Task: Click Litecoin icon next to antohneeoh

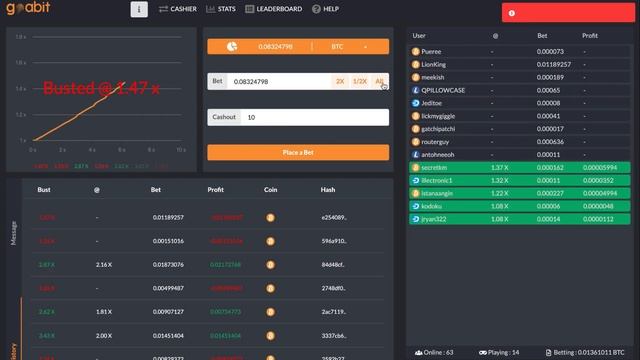Action: [416, 155]
